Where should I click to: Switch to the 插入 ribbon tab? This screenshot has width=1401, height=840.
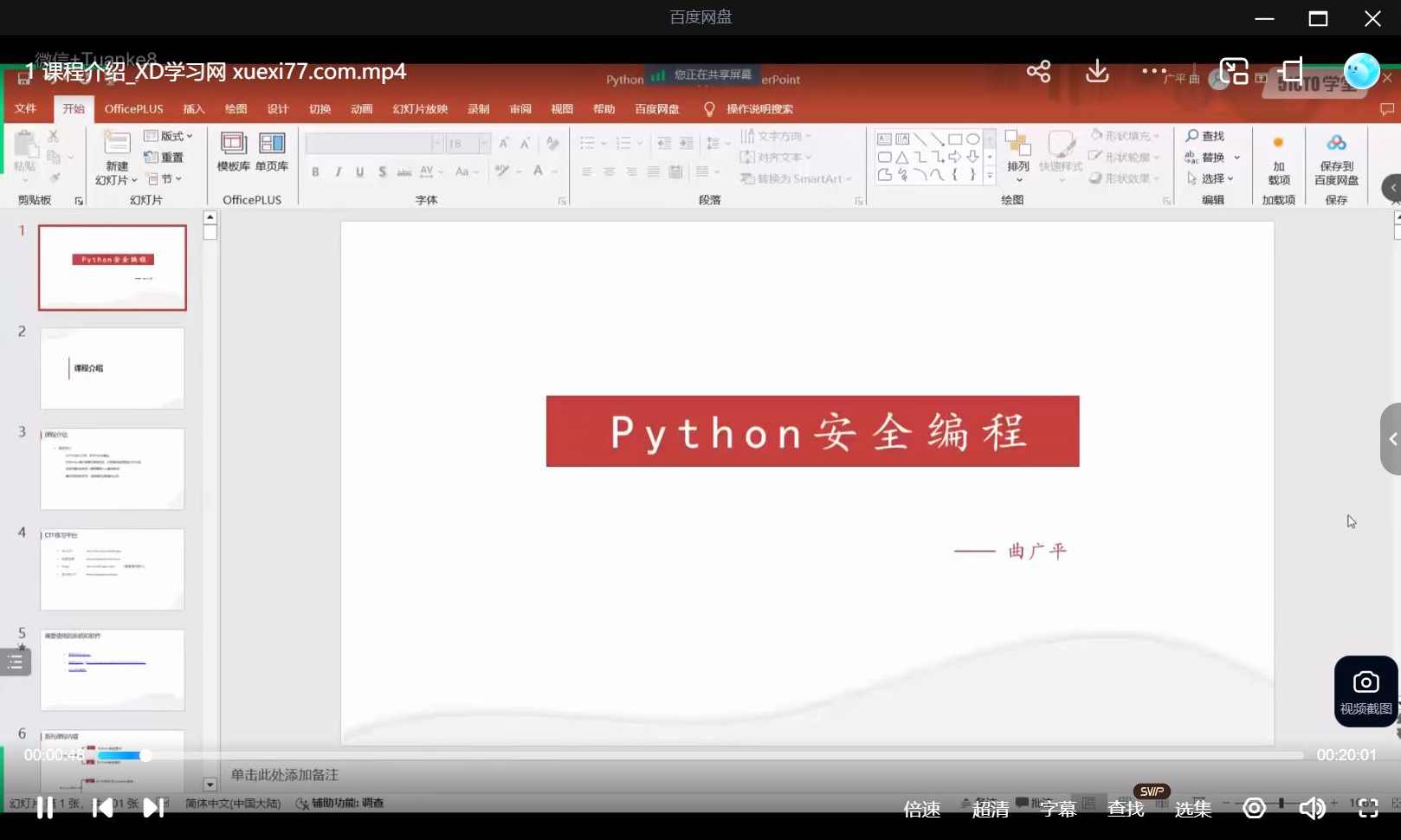pyautogui.click(x=193, y=108)
